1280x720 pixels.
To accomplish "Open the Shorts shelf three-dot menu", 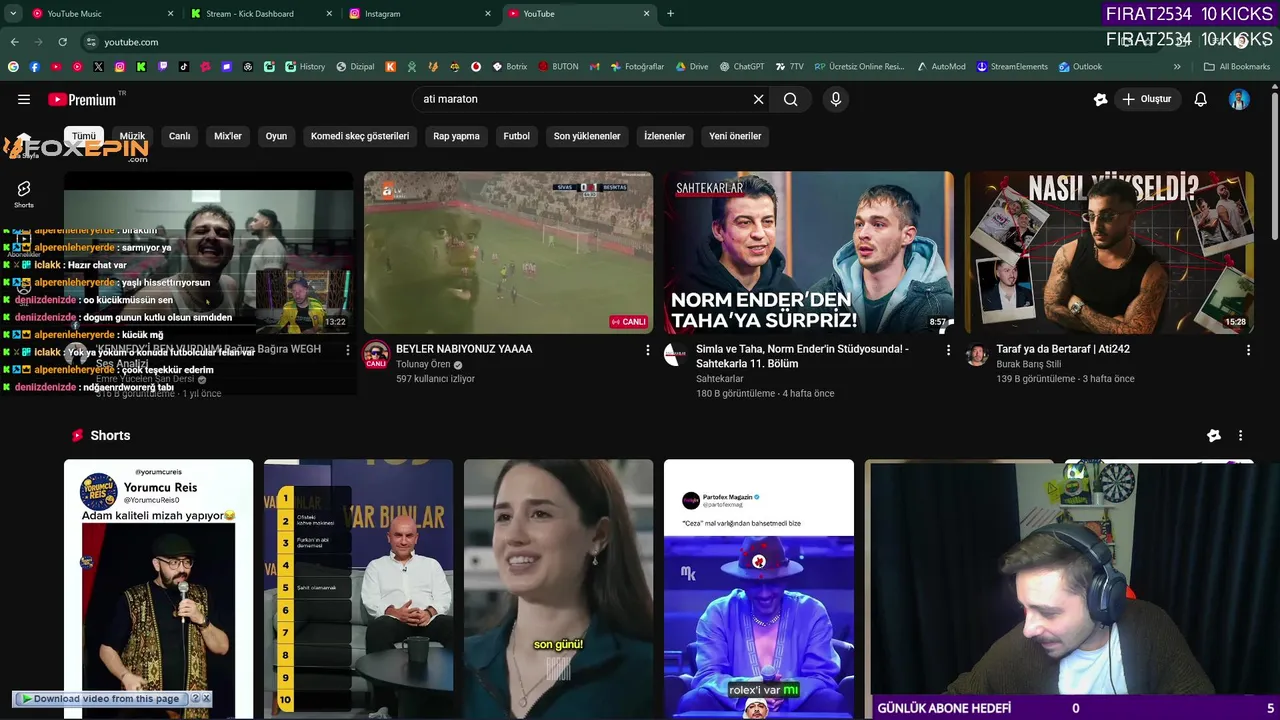I will (x=1240, y=436).
